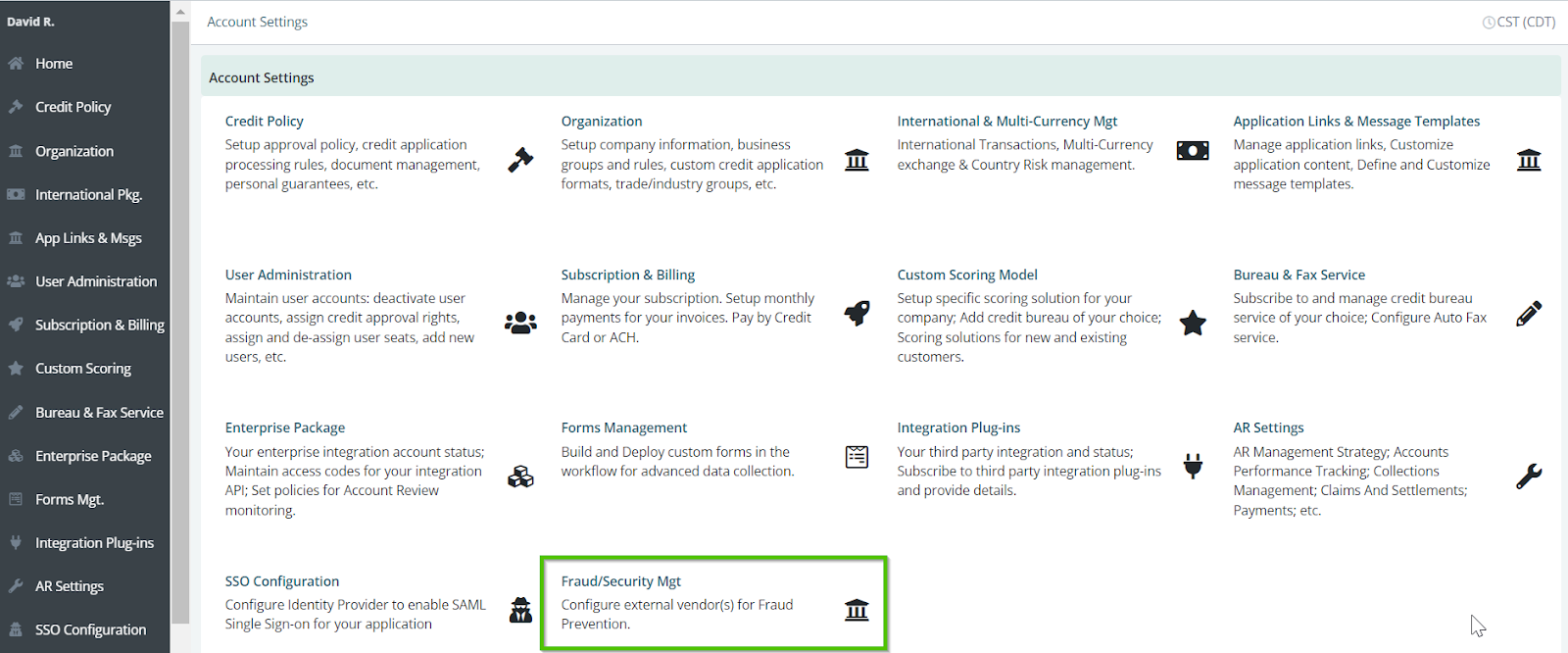This screenshot has height=653, width=1568.
Task: Click the building icon on Fraud/Security Mgt card
Action: (857, 610)
